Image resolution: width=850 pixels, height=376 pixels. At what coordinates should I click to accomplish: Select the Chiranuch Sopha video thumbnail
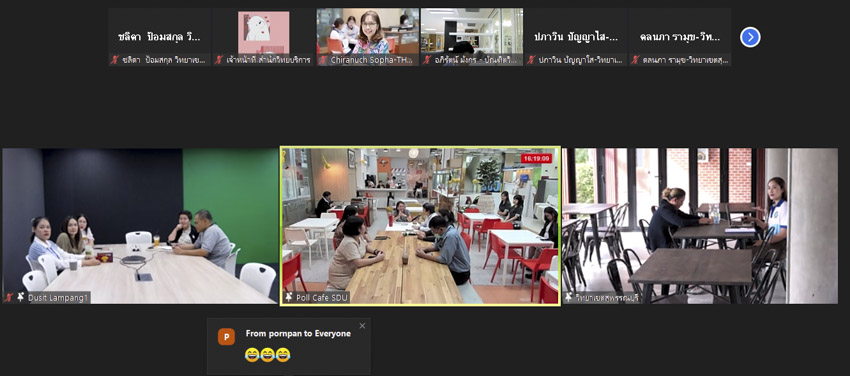368,37
